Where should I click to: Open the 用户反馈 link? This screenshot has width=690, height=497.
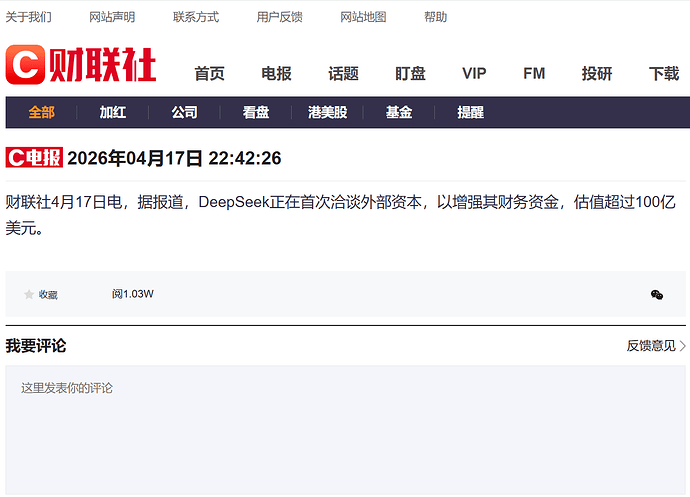tap(279, 17)
